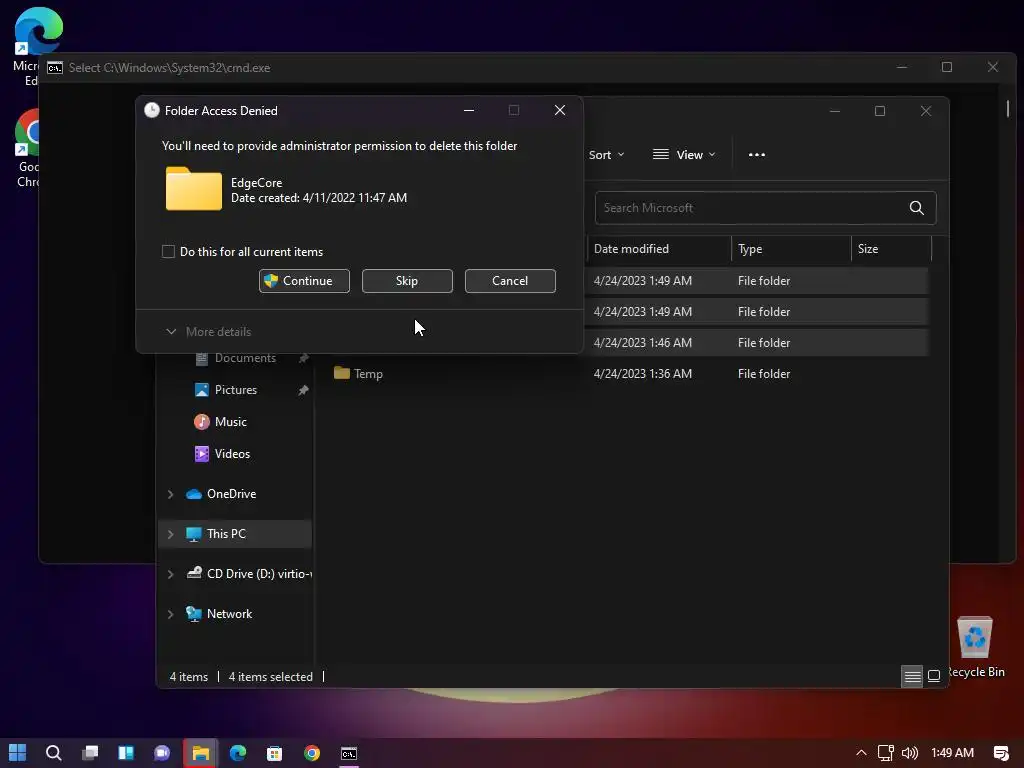Expand the CD Drive (D:) tree node

[x=170, y=574]
